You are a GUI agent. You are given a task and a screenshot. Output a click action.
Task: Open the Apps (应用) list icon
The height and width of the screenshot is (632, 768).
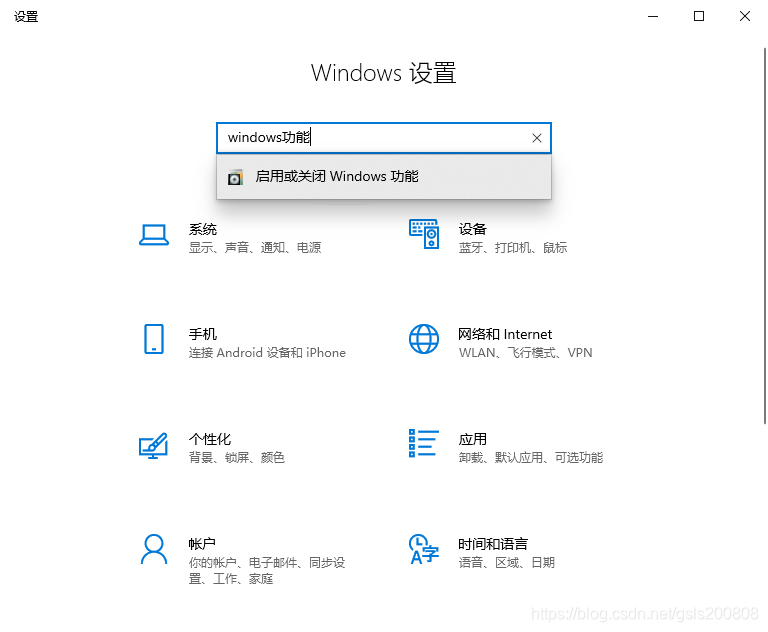424,443
